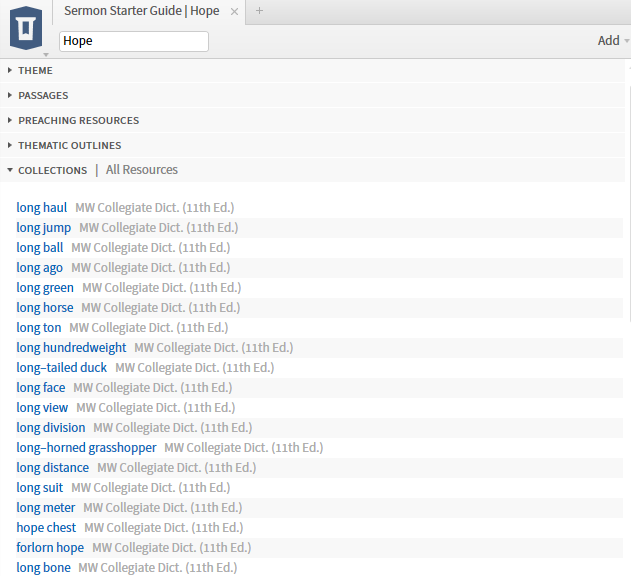Viewport: 631px width, 576px height.
Task: Close the Sermon Starter Guide tab
Action: (234, 12)
